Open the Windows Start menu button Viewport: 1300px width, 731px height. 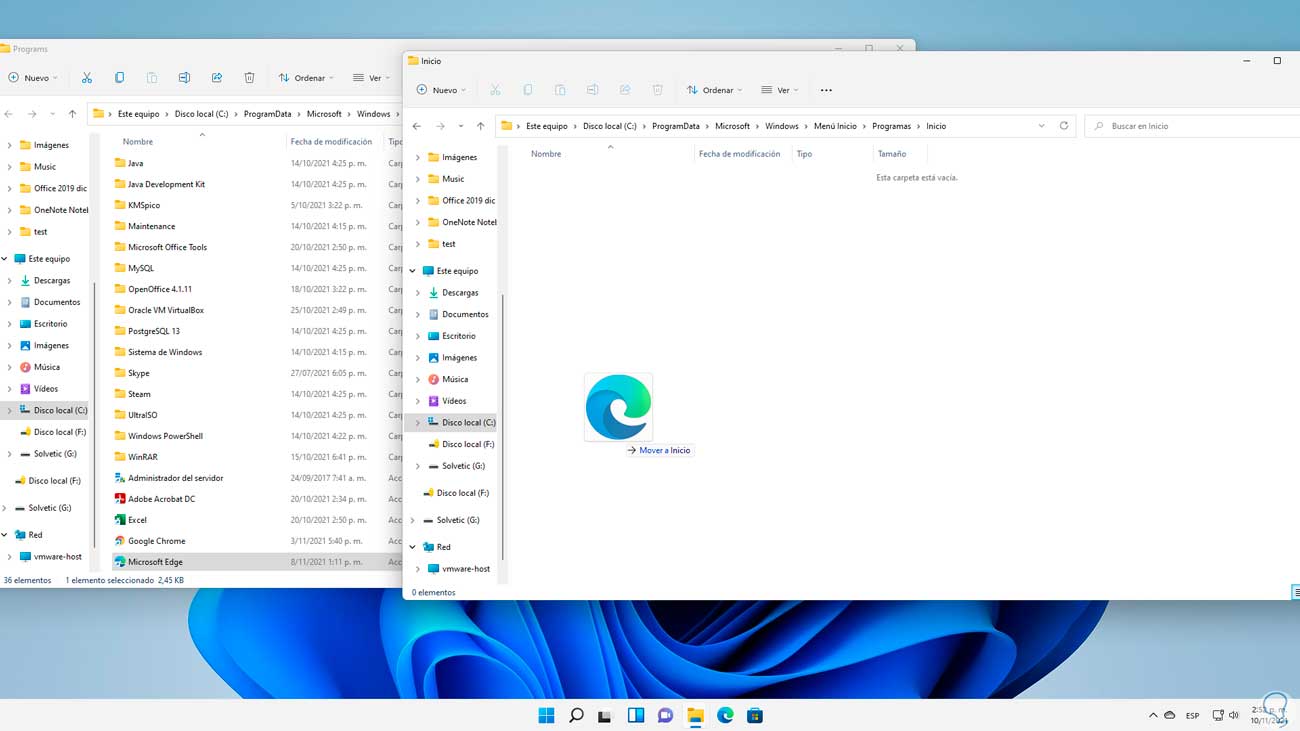546,715
